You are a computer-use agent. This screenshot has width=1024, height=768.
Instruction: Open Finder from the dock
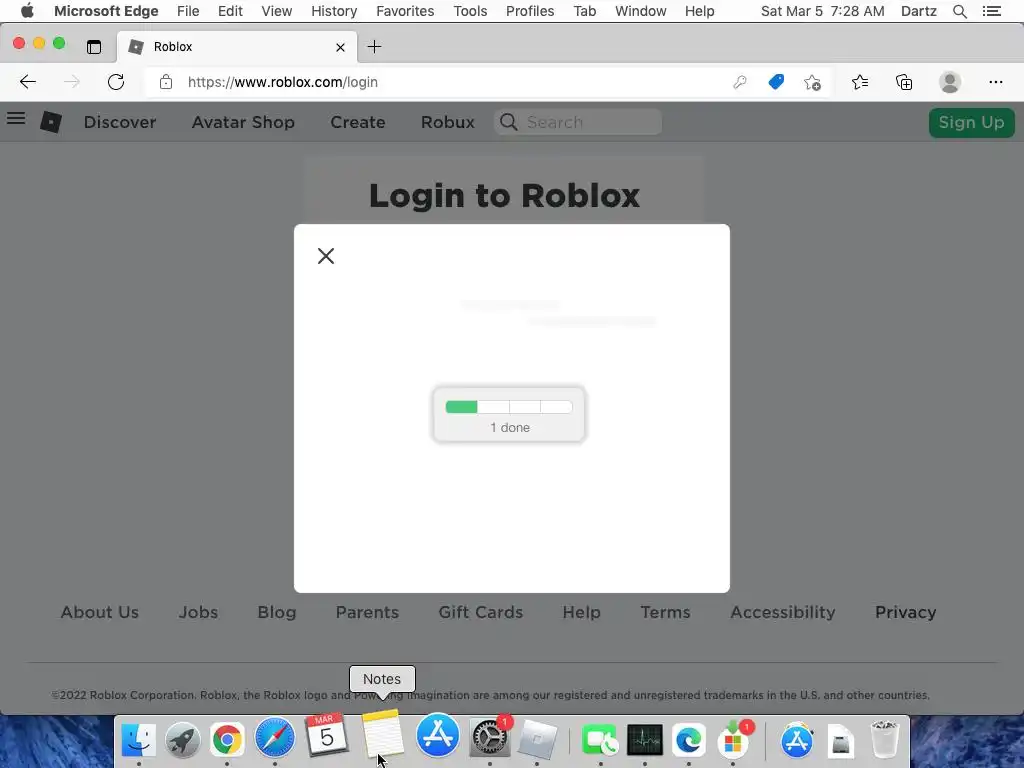coord(138,739)
